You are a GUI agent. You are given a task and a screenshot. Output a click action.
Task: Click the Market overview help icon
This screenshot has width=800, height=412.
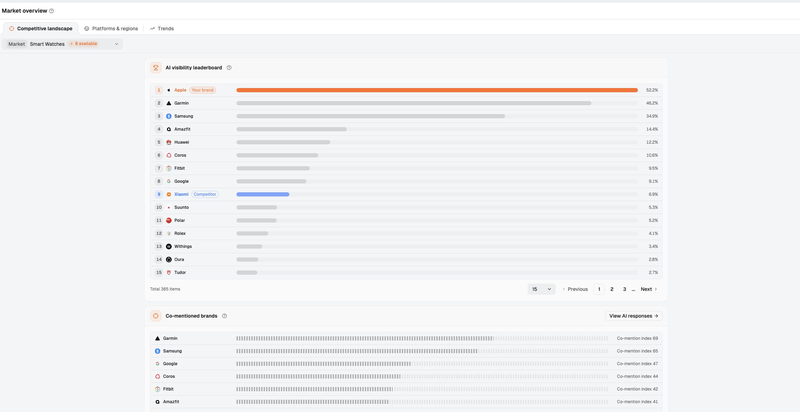[x=52, y=11]
